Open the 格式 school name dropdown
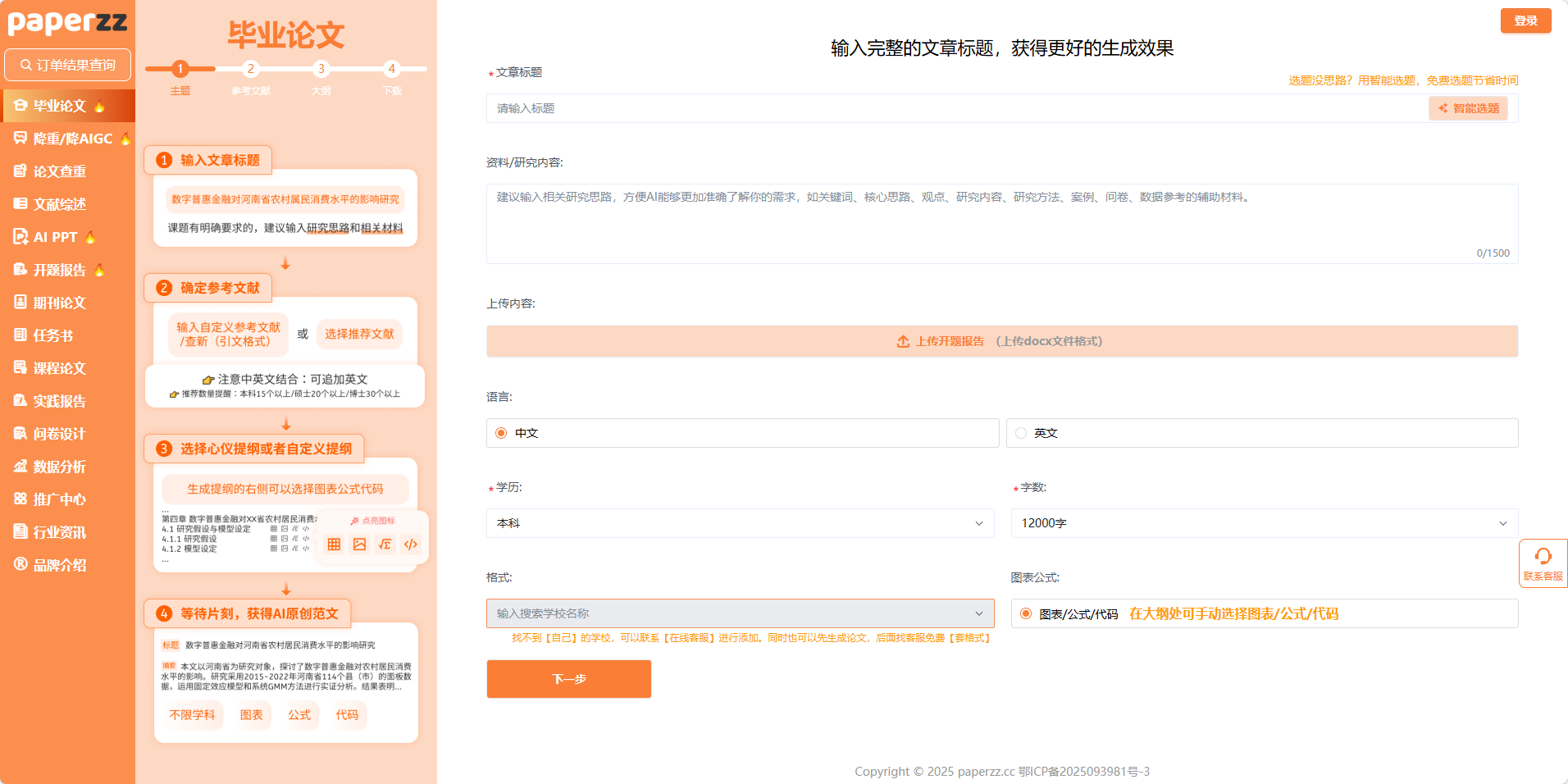The image size is (1568, 784). tap(740, 613)
